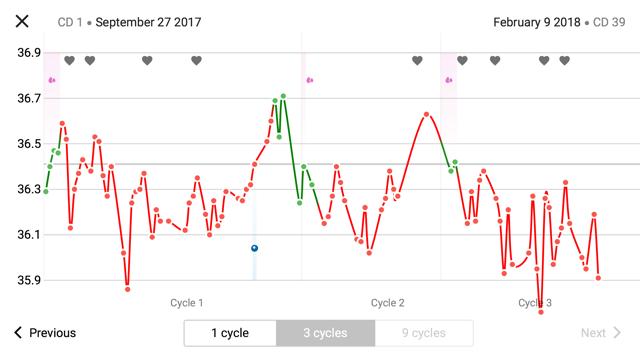Click the last heart icon in Cycle 3
The image size is (640, 360).
[564, 60]
